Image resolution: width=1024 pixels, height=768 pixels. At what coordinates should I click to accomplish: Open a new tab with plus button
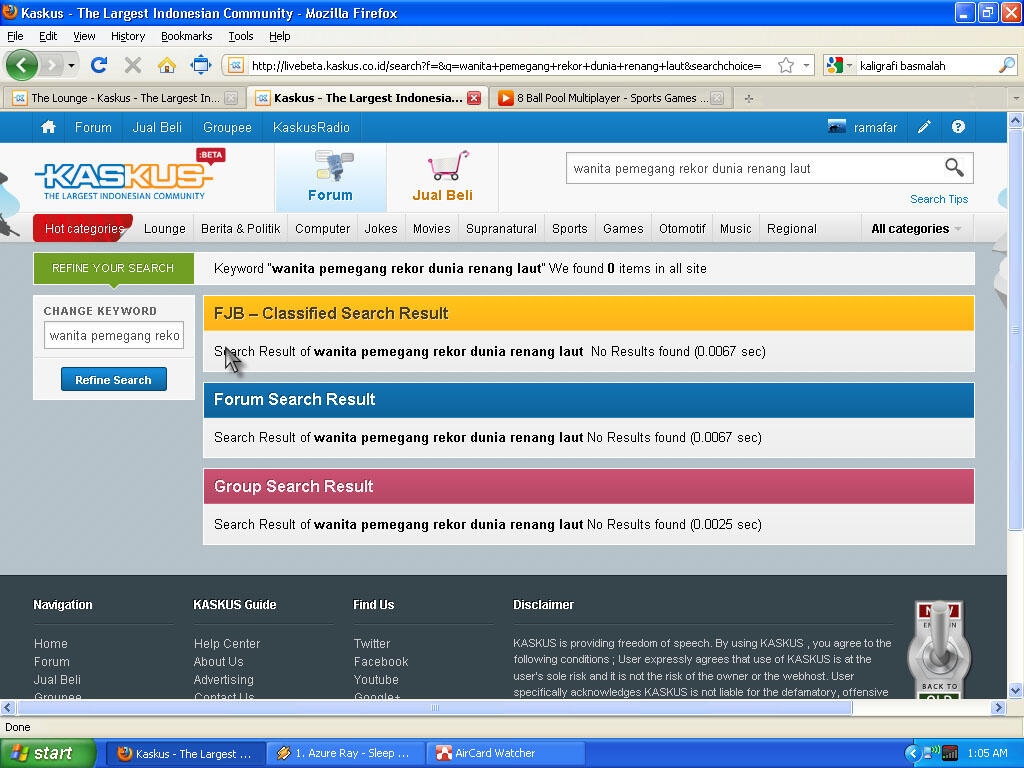click(749, 98)
